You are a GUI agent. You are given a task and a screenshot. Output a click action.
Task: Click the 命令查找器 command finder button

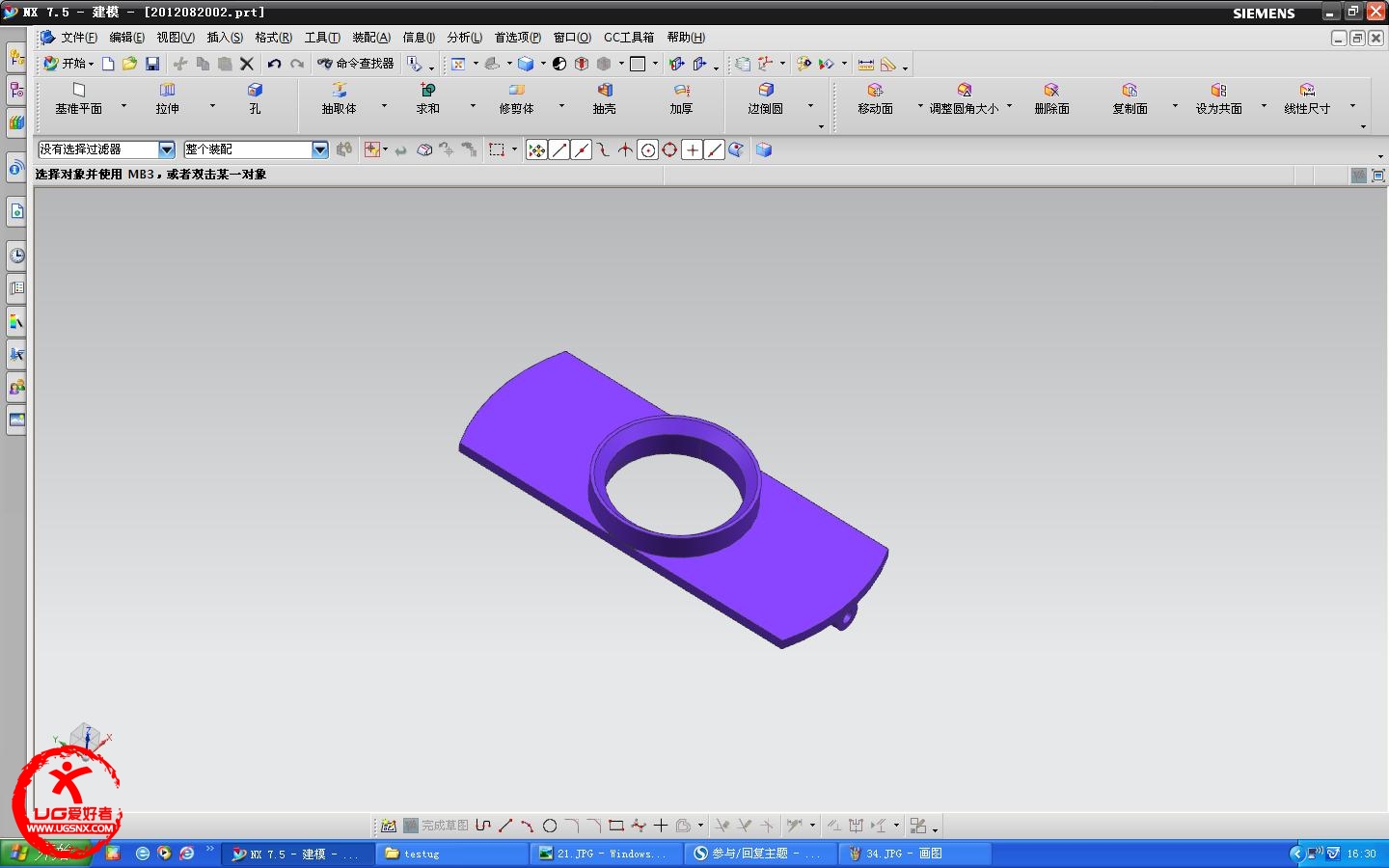[x=357, y=64]
